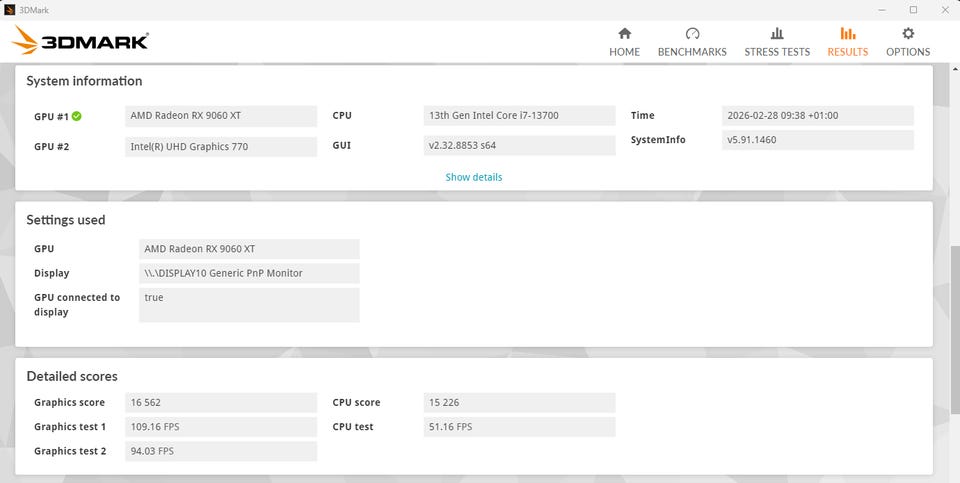Close the 3DMark window
Viewport: 960px width, 483px height.
944,10
